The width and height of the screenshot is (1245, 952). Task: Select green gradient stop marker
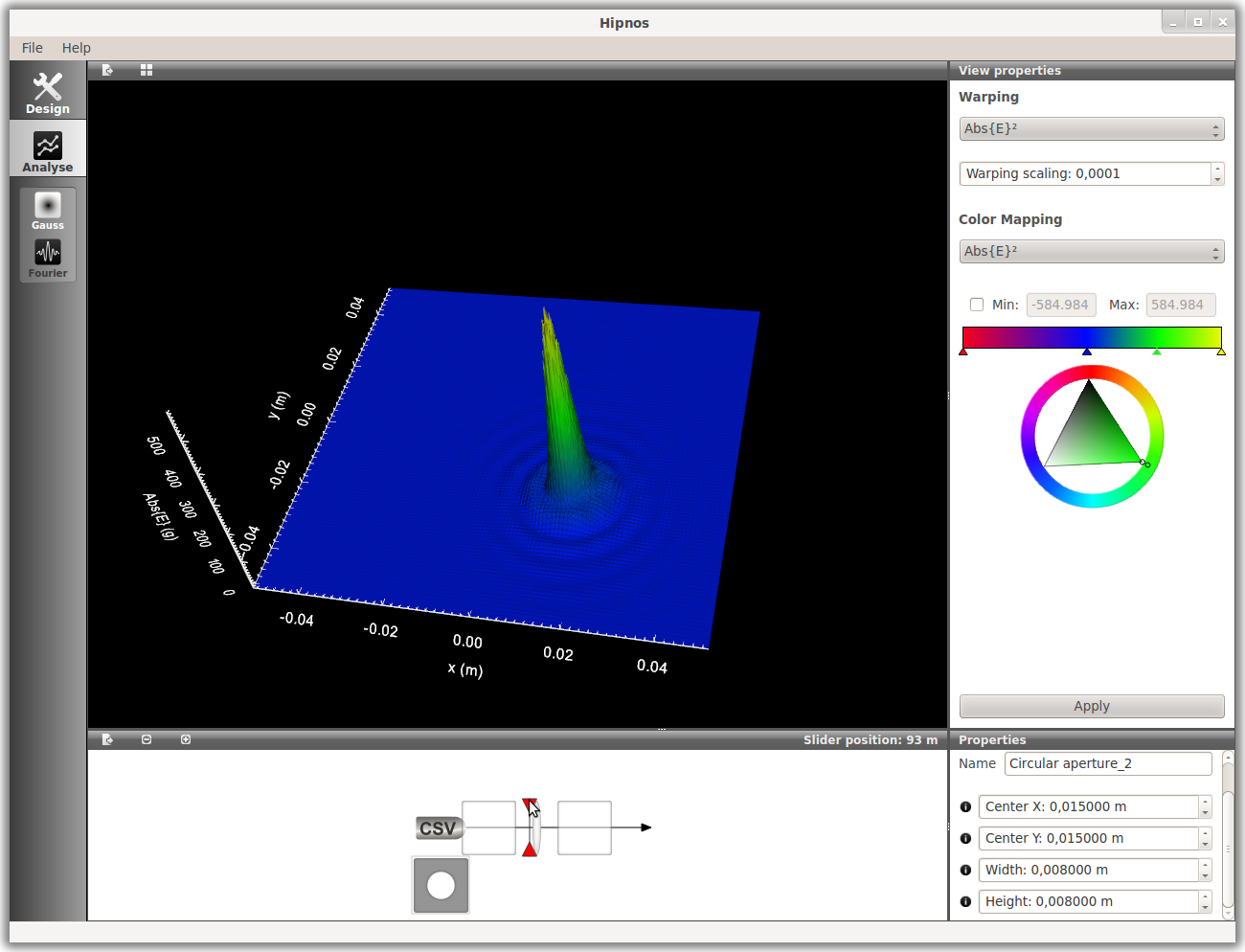click(1157, 351)
